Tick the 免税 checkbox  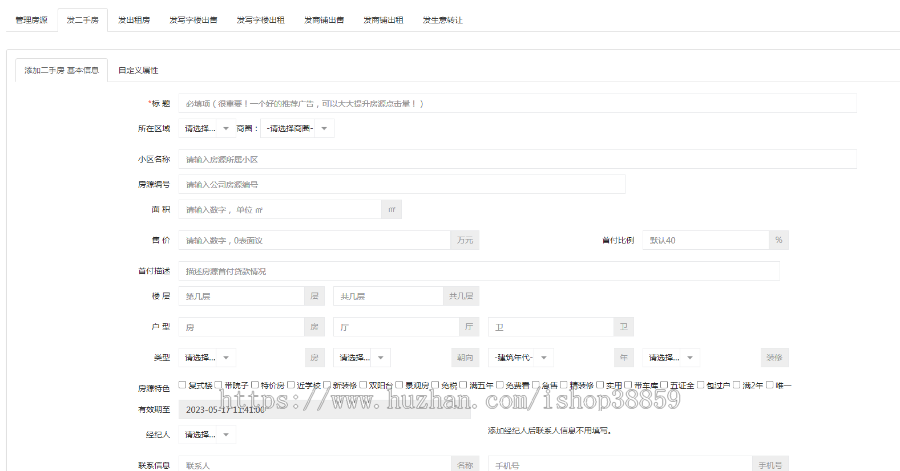[435, 385]
